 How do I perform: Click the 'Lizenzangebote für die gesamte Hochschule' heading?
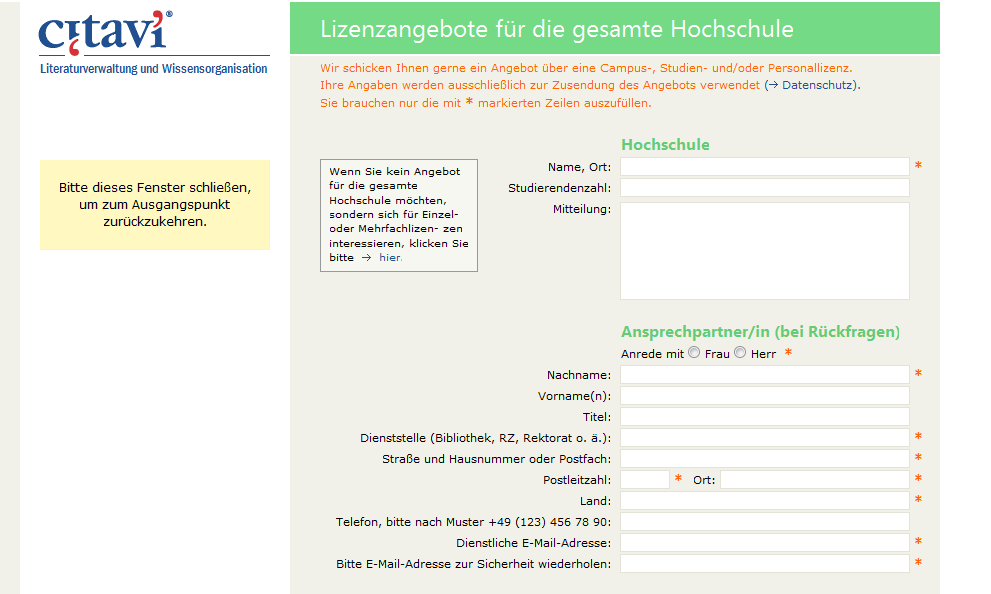[557, 29]
